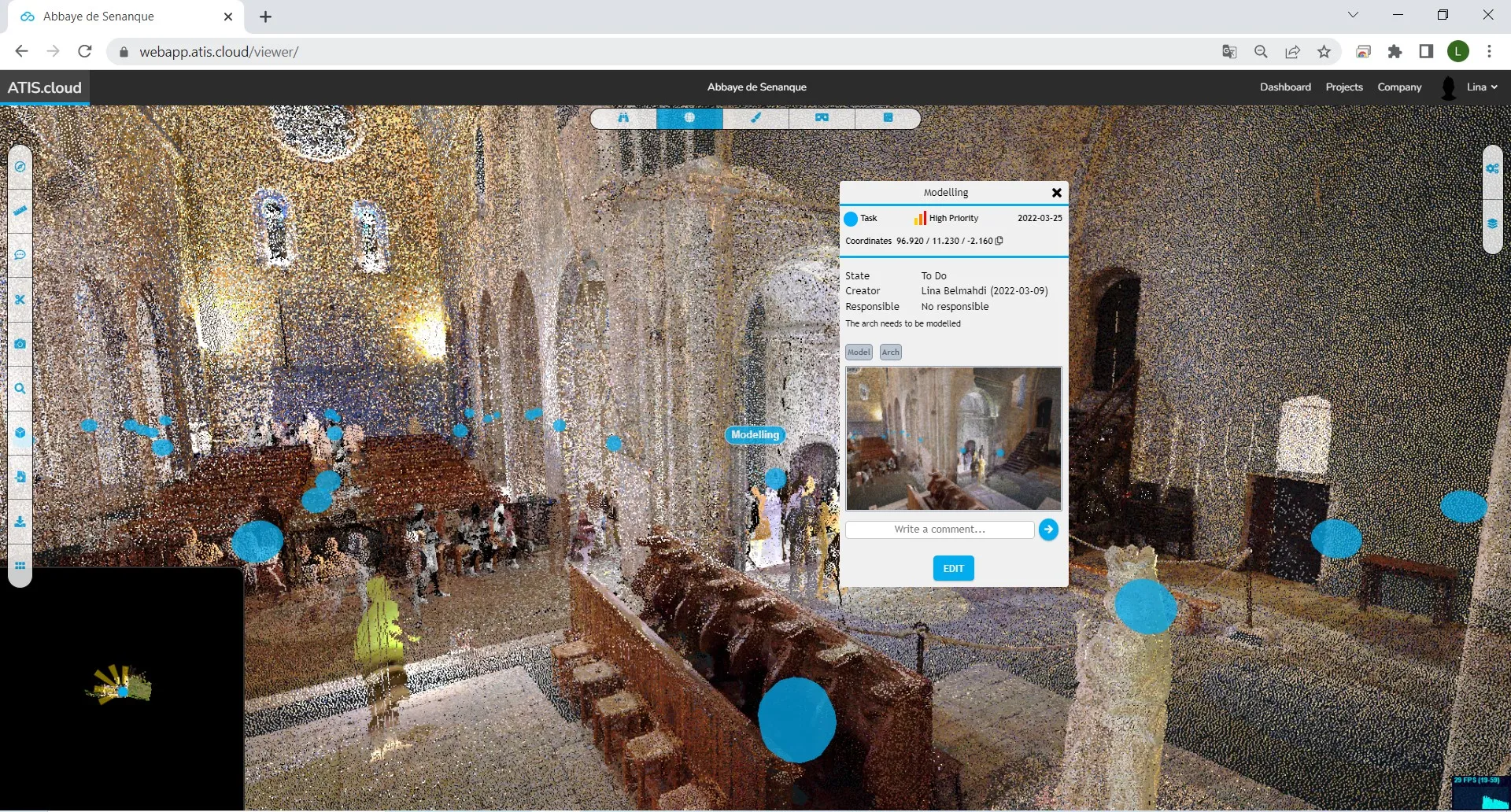Click the Write a comment input field

coord(939,530)
